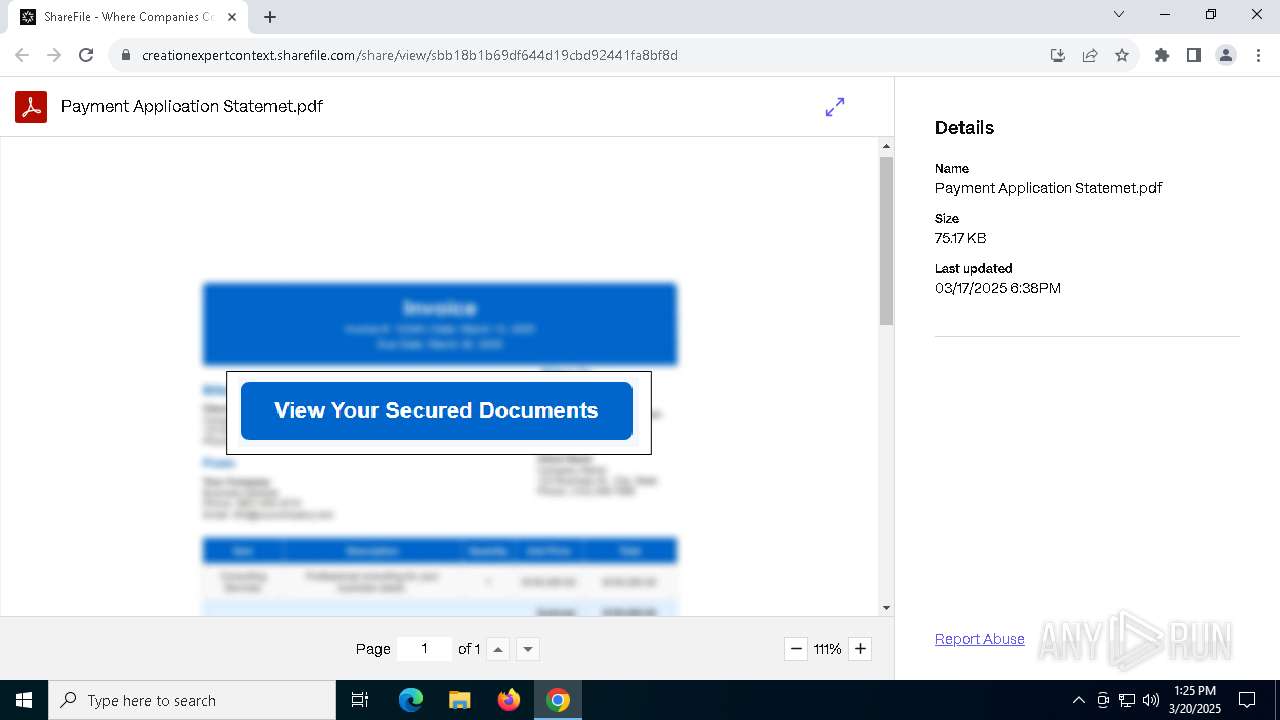Screen dimensions: 1280x720
Task: Launch Microsoft Edge from taskbar
Action: pos(411,700)
